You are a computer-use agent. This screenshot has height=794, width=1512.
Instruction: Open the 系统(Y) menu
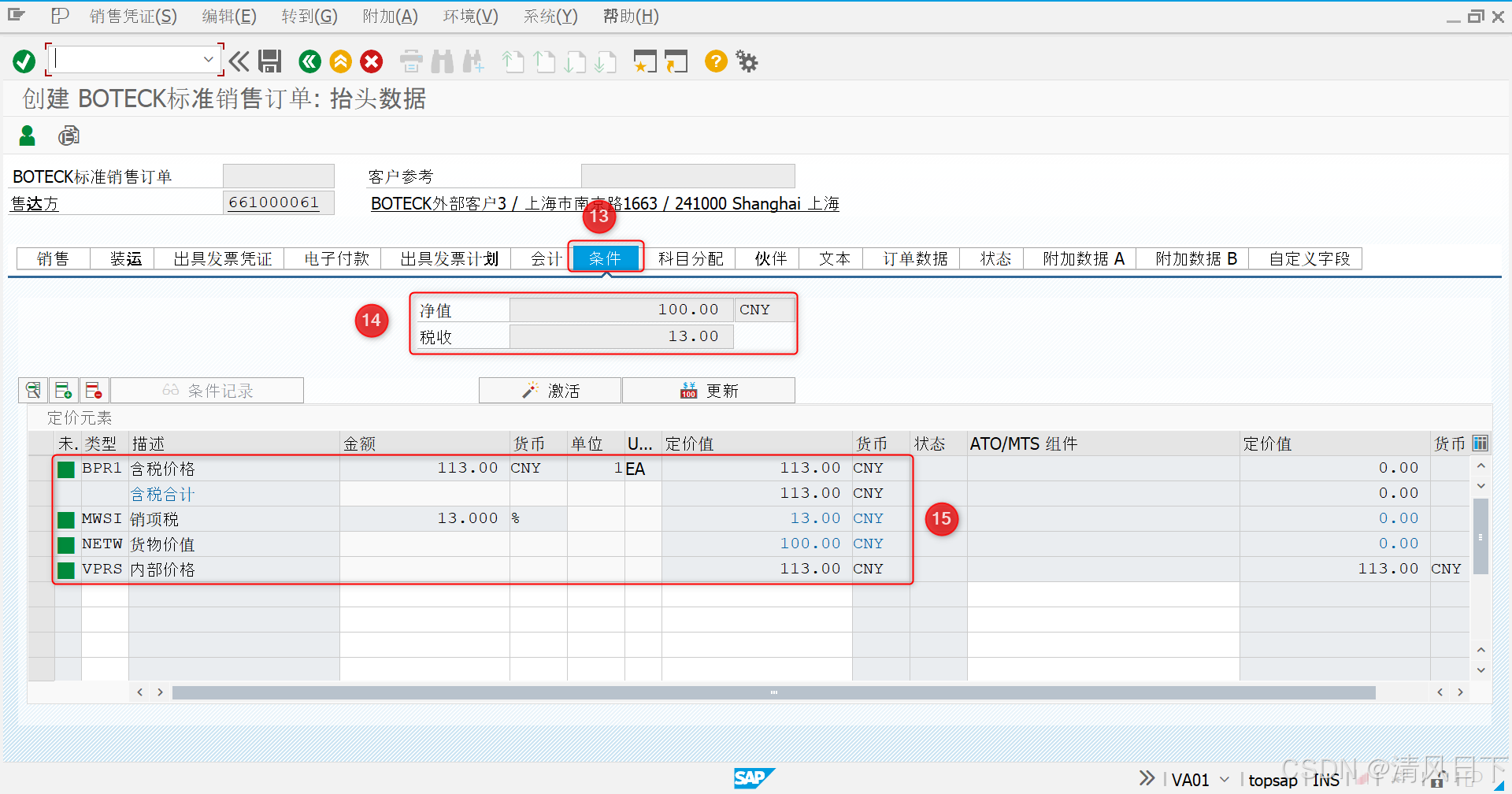click(551, 16)
